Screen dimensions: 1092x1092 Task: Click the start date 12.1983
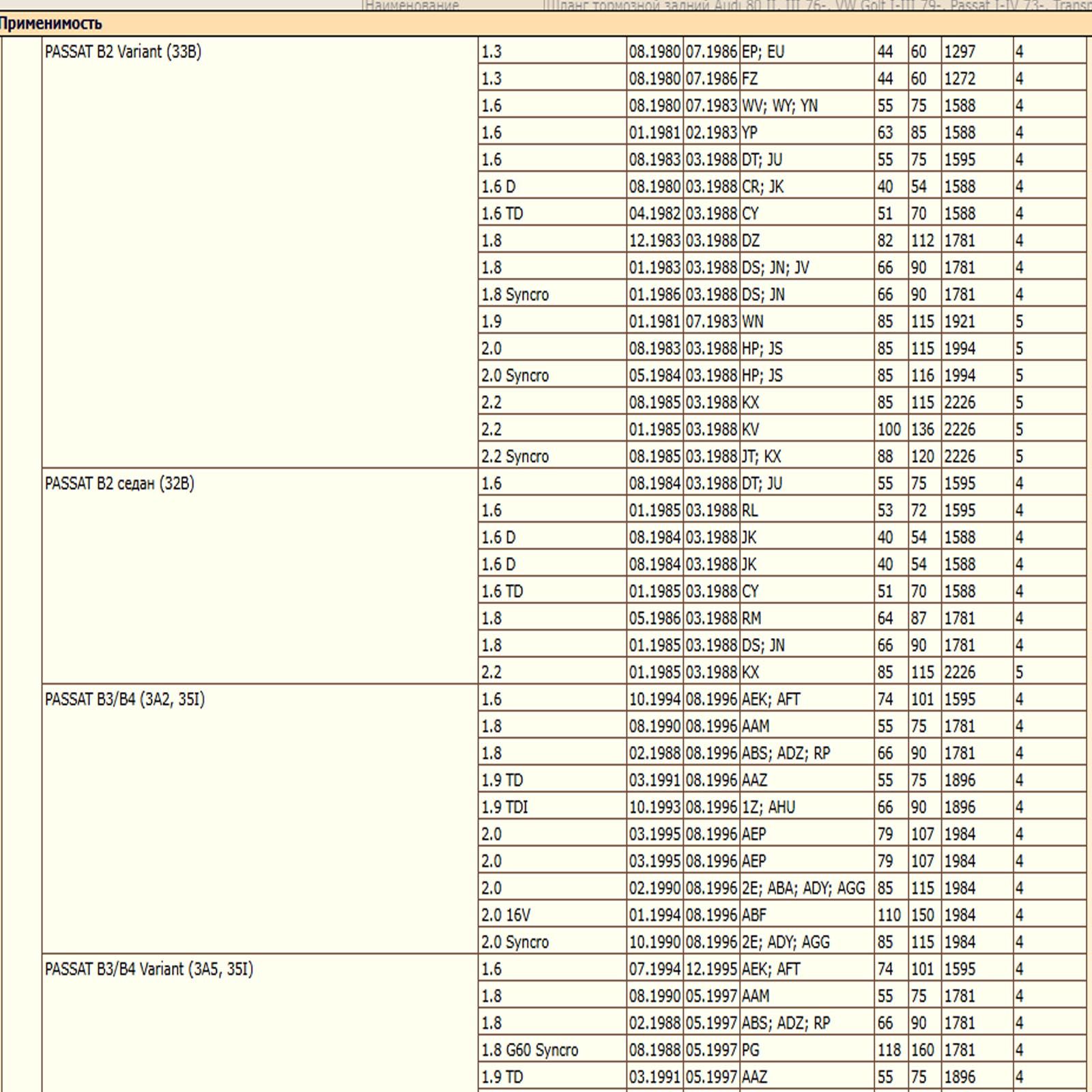[x=655, y=241]
